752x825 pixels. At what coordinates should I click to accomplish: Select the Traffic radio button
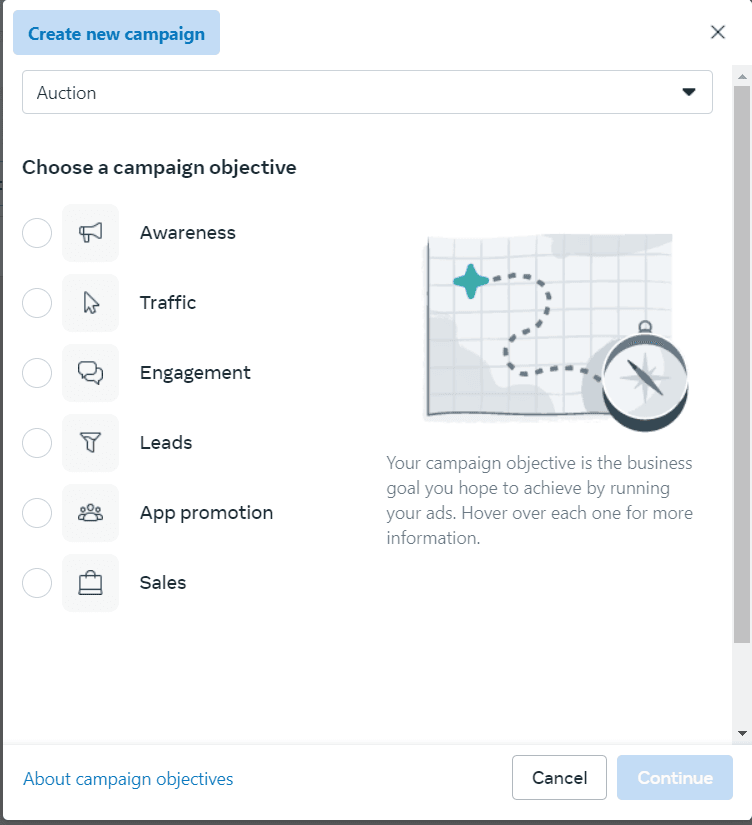(37, 303)
